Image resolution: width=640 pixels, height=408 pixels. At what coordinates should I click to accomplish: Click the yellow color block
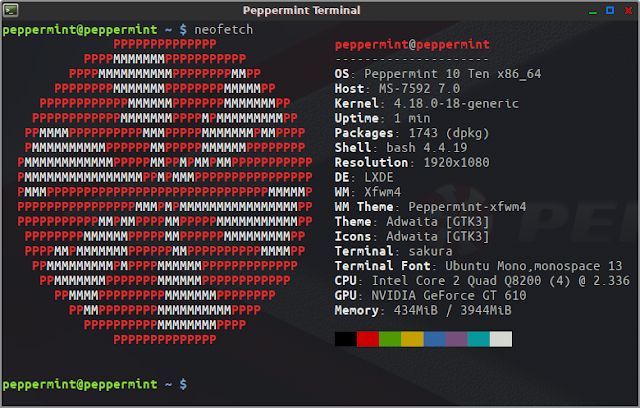pos(412,339)
